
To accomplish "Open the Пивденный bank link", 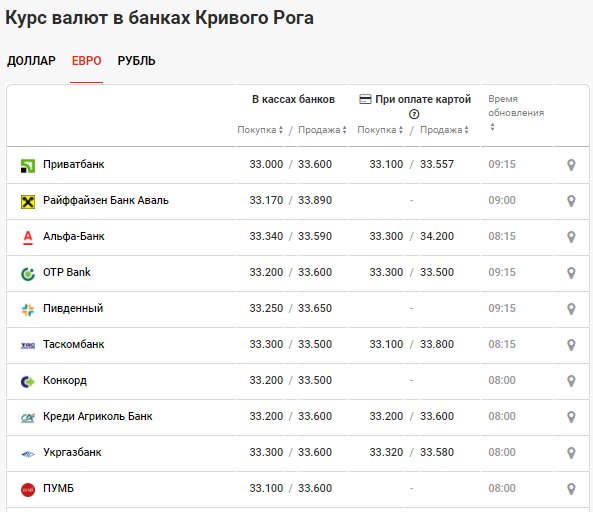I will (73, 308).
